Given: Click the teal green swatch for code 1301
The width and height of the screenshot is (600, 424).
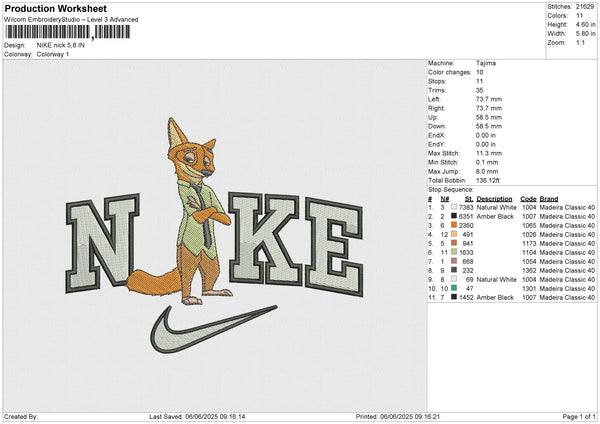Looking at the screenshot, I should click(x=454, y=288).
